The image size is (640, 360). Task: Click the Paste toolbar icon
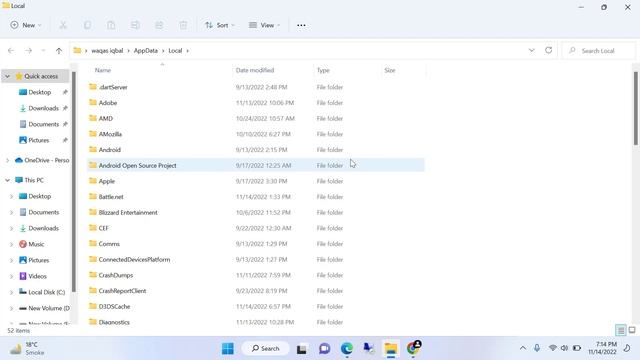tap(111, 25)
